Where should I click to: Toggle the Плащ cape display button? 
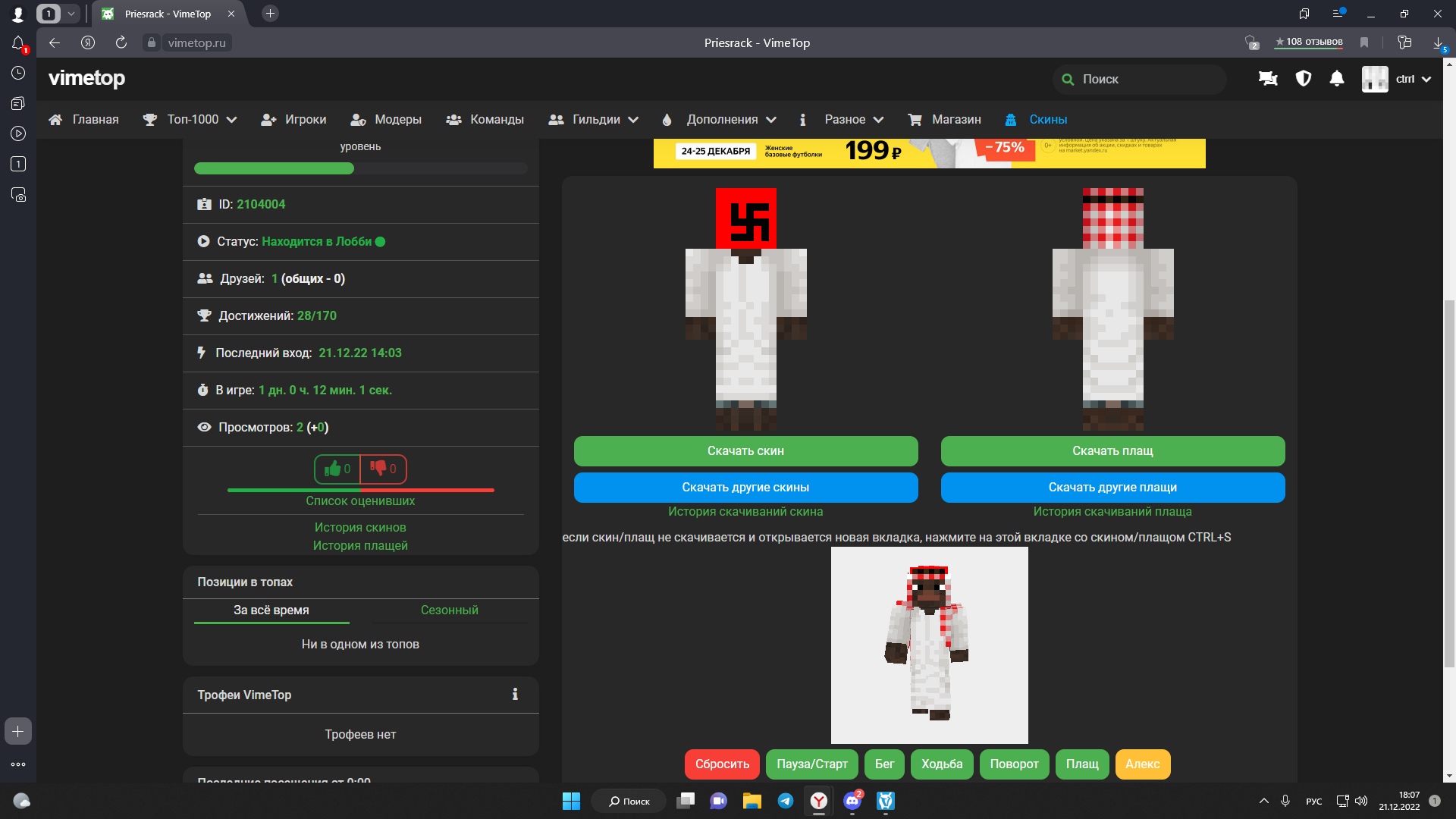click(1082, 764)
